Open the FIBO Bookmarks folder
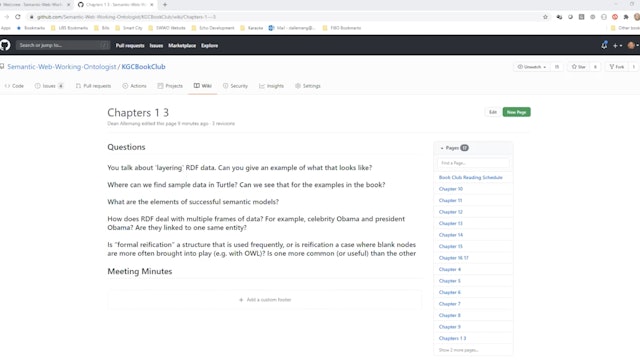Image resolution: width=640 pixels, height=360 pixels. point(342,28)
